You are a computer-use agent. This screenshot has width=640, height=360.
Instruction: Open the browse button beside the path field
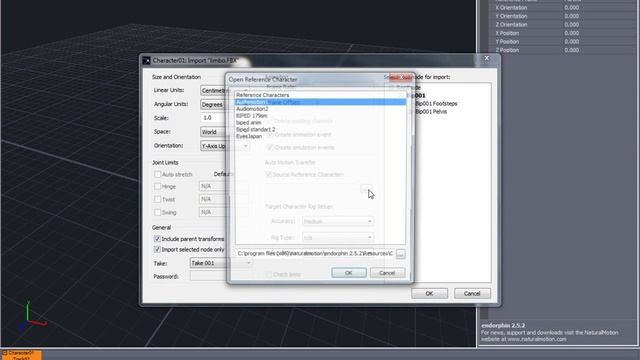click(x=400, y=254)
